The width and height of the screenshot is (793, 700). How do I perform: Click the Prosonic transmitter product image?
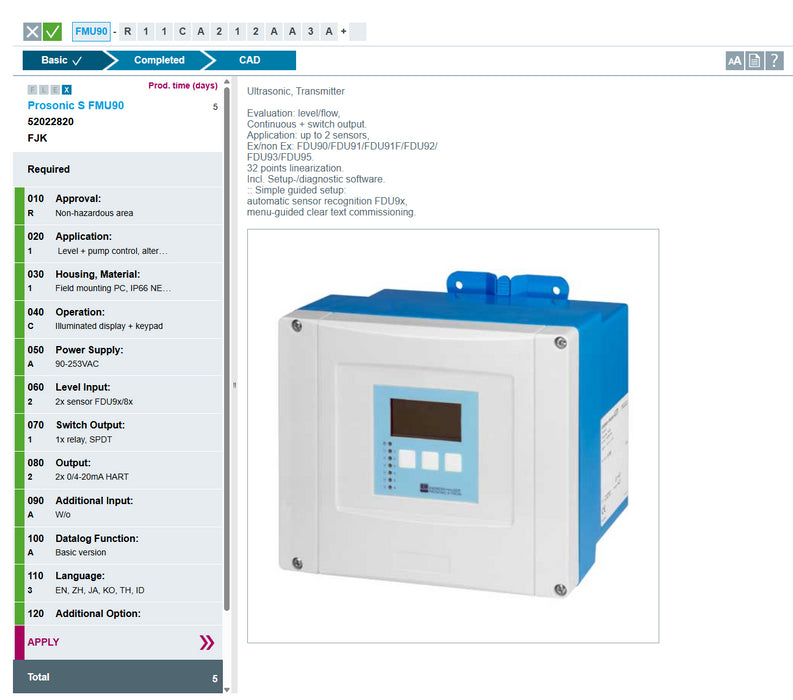pos(453,436)
